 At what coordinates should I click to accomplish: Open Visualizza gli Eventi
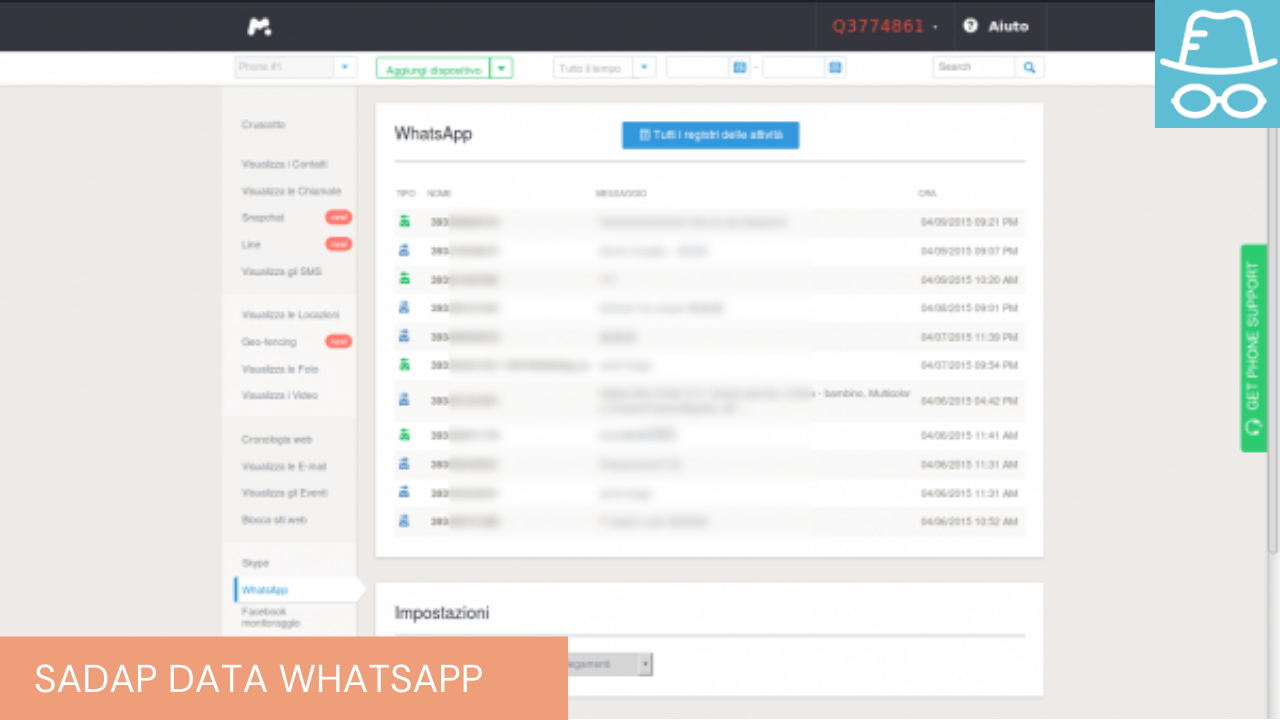[284, 493]
